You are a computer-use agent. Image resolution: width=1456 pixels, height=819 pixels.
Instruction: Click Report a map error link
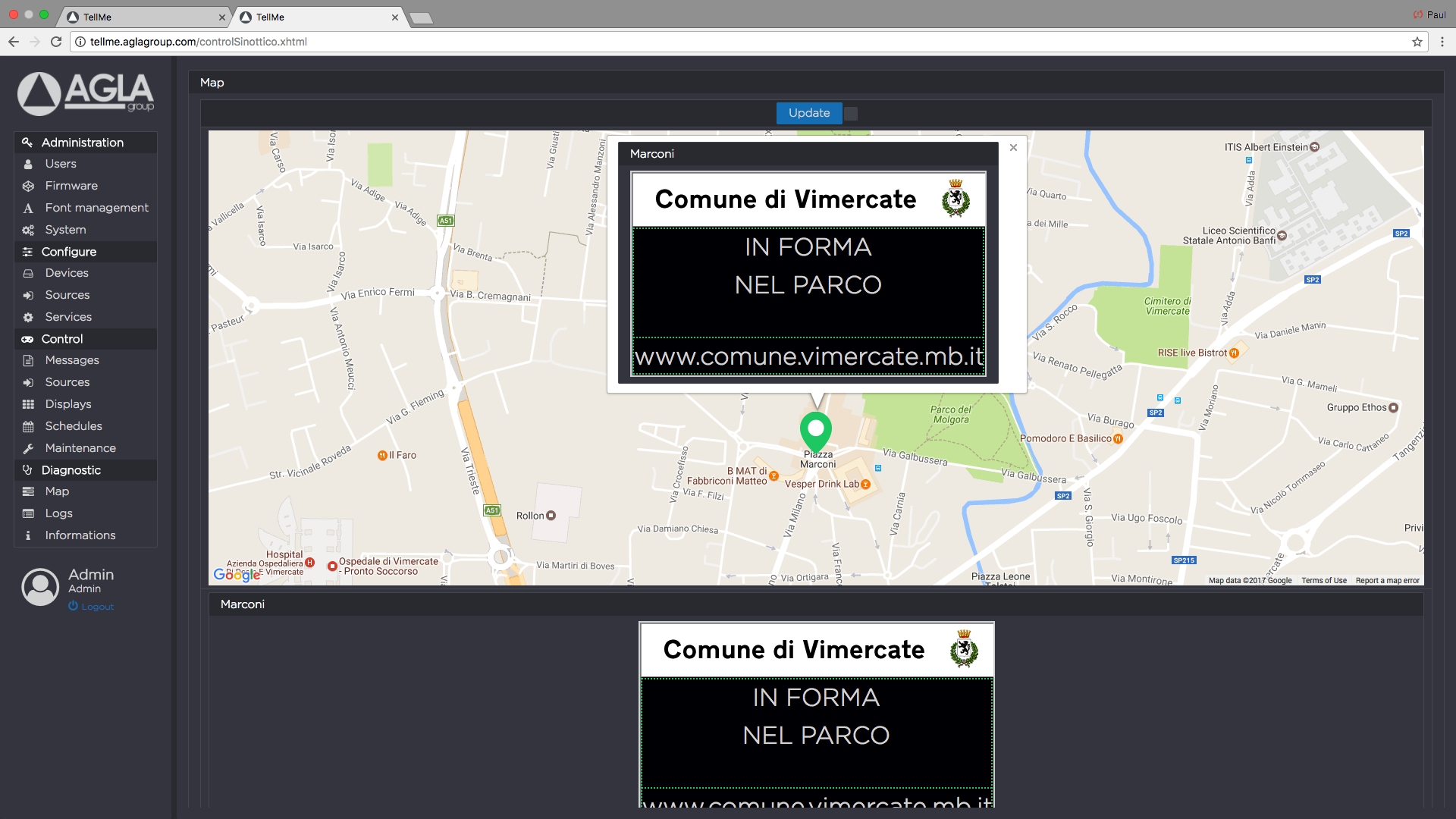(x=1388, y=581)
